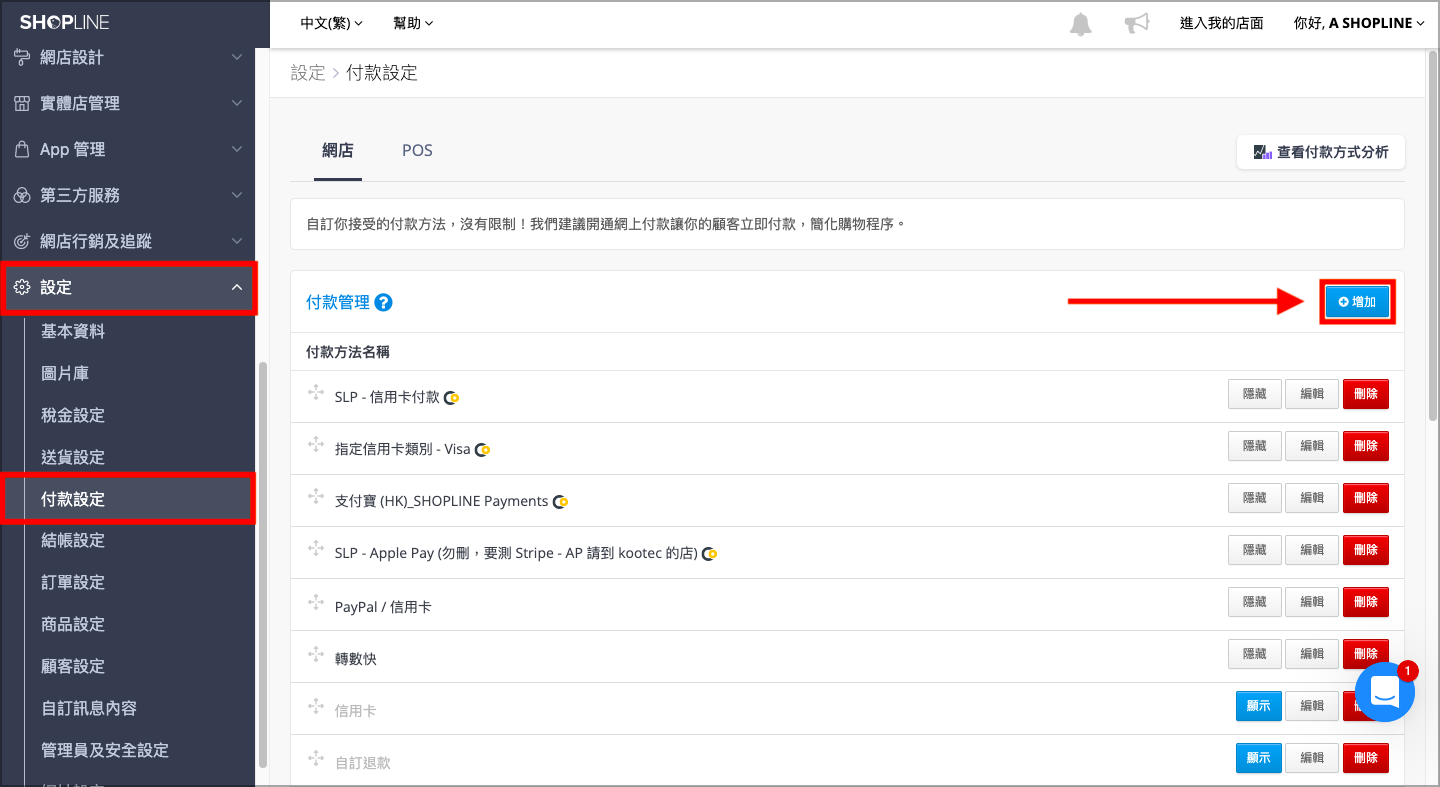
Task: Click the badge icon next to SLP - Apple Pay
Action: [x=710, y=553]
